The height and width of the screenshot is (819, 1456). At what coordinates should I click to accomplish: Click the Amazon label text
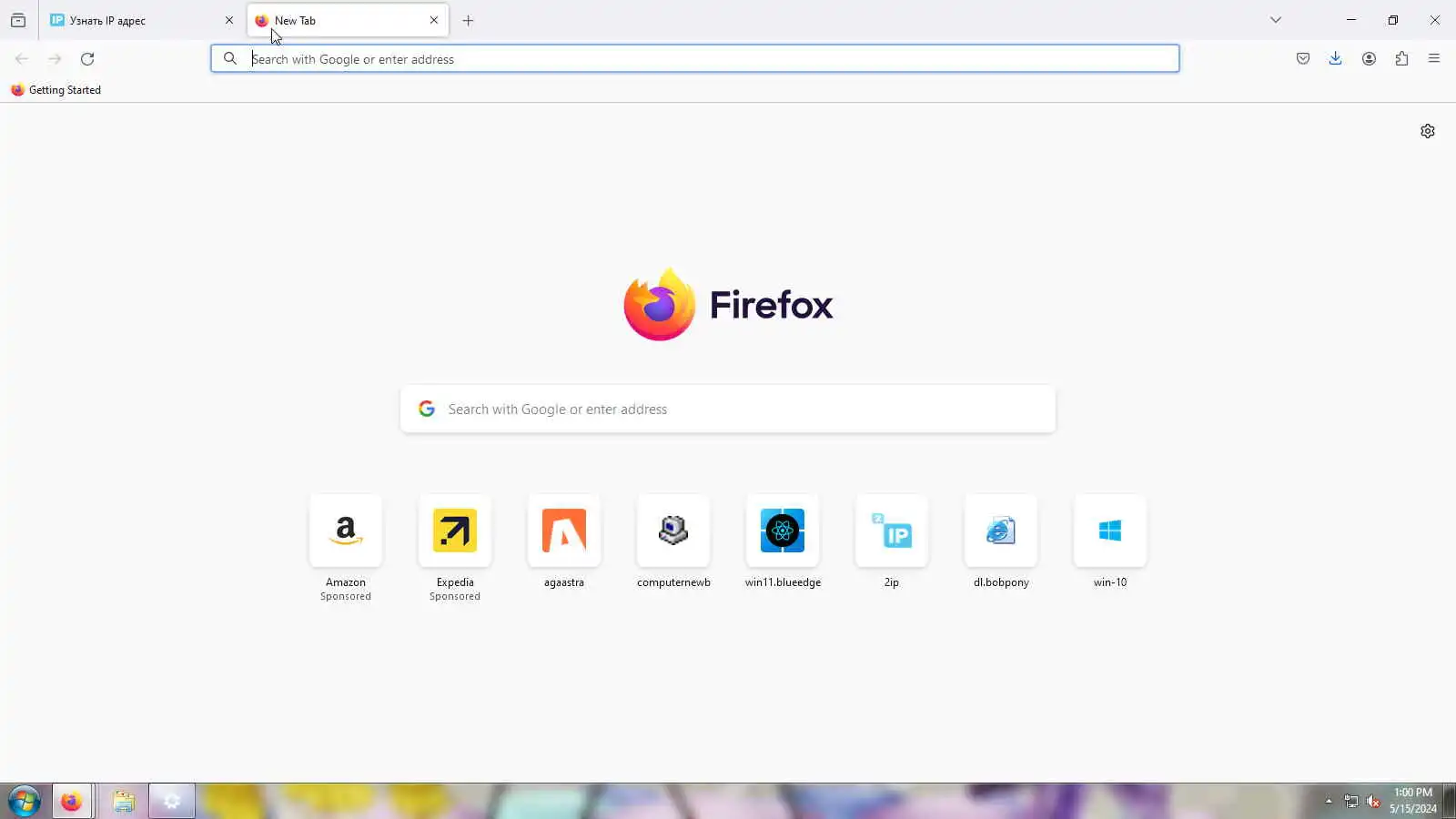click(x=346, y=582)
